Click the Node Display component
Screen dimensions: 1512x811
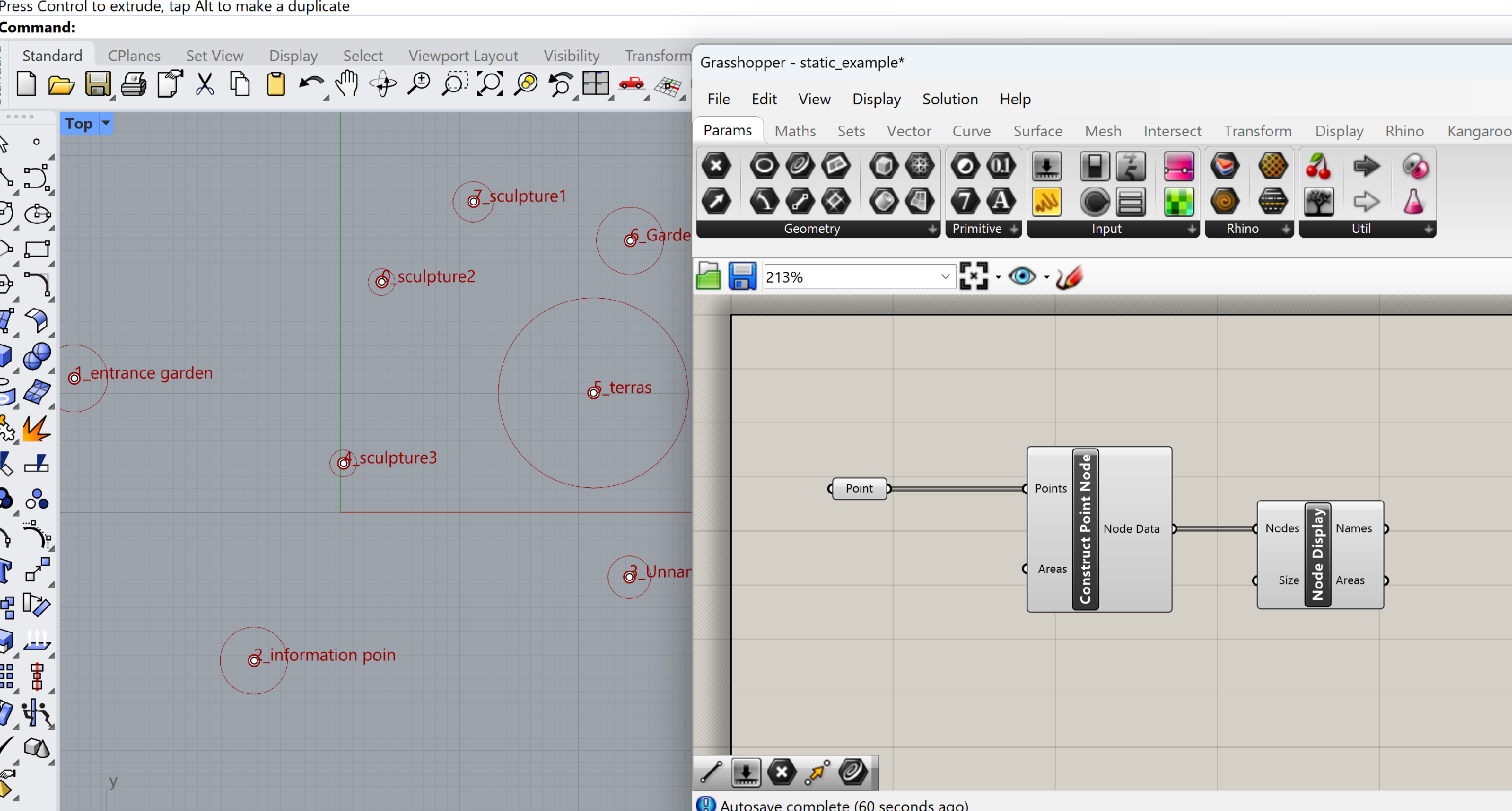[x=1318, y=554]
